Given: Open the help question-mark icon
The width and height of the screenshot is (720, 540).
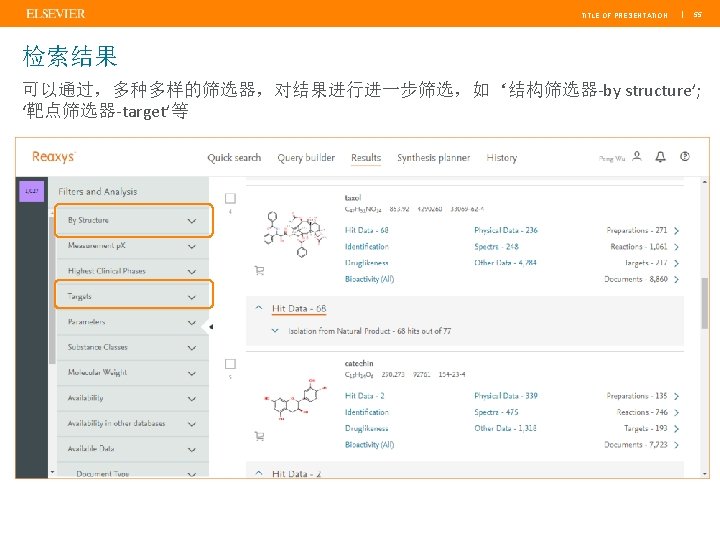Looking at the screenshot, I should click(685, 157).
